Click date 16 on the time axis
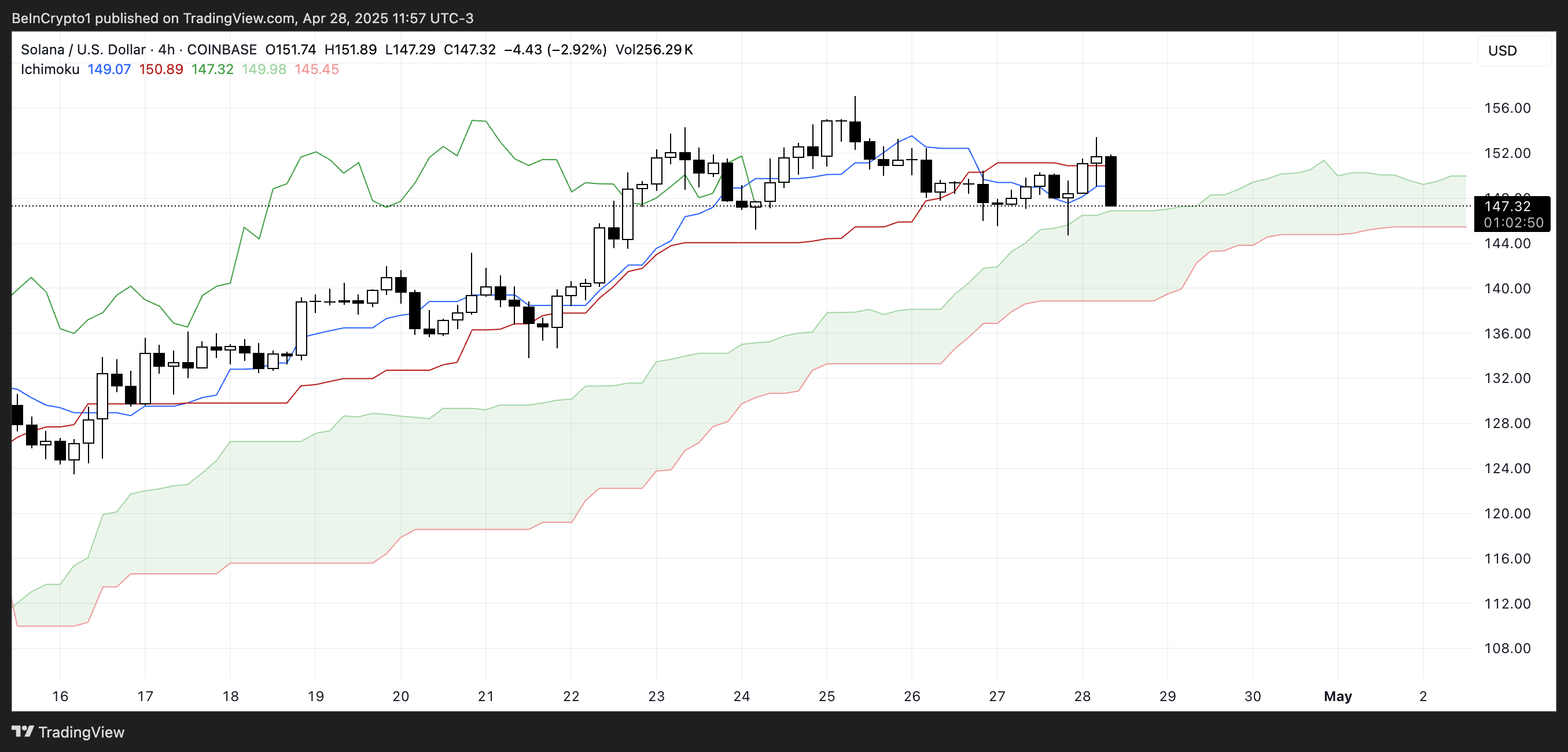 tap(60, 696)
